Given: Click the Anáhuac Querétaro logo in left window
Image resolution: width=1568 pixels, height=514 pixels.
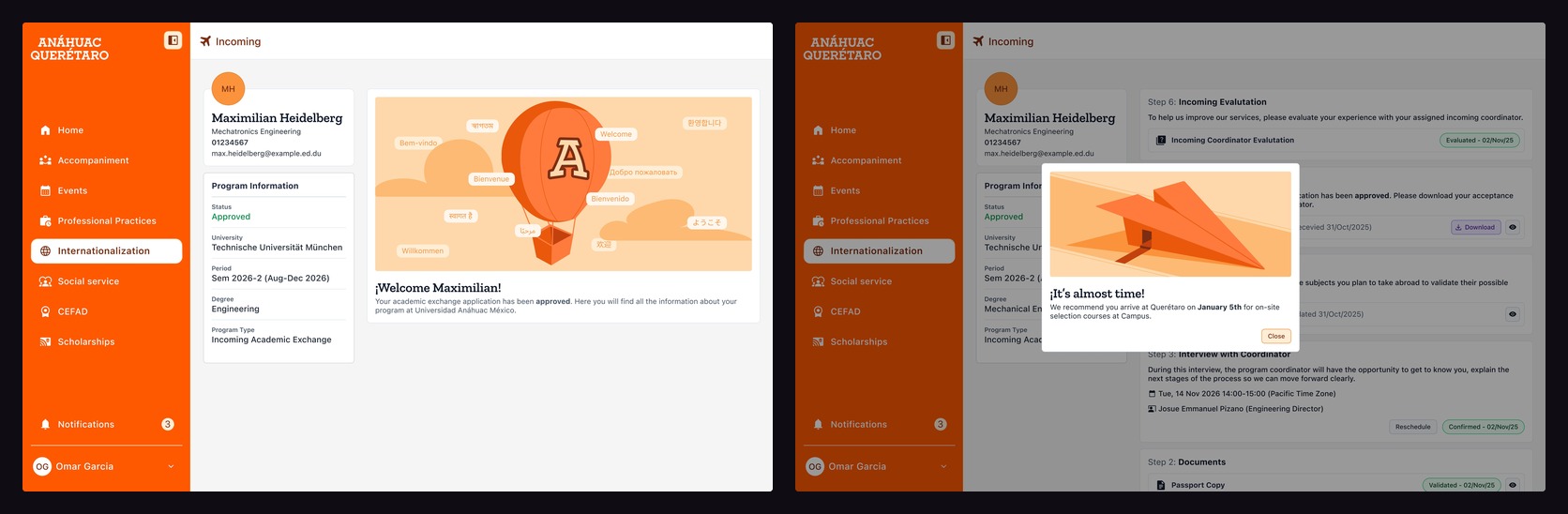Looking at the screenshot, I should point(69,49).
